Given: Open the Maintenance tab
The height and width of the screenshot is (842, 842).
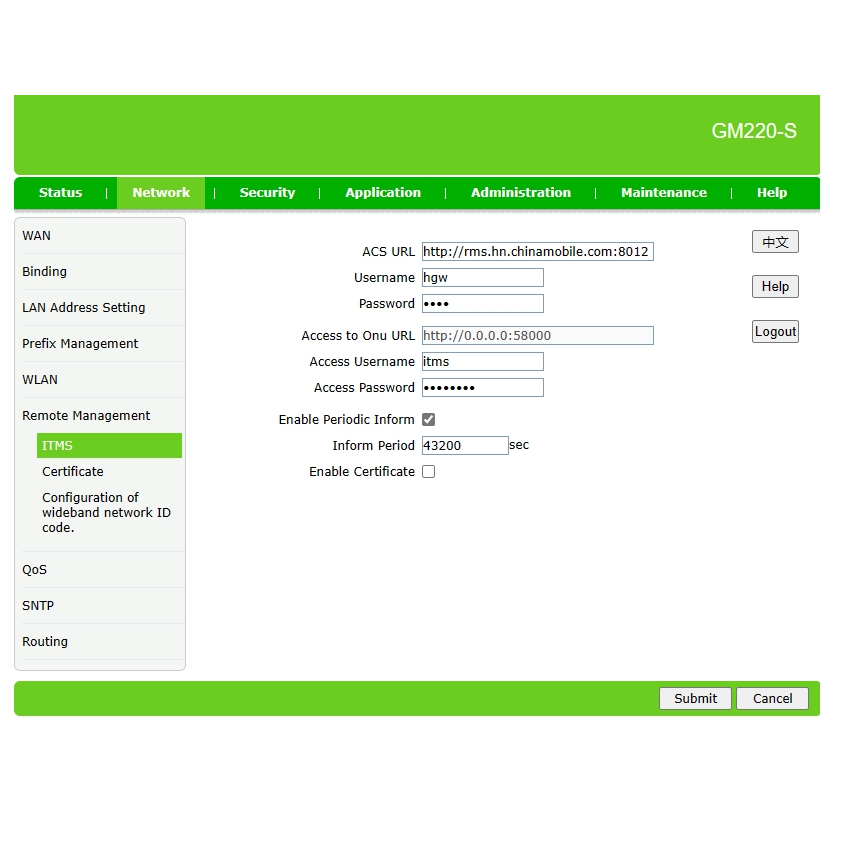Looking at the screenshot, I should point(663,193).
